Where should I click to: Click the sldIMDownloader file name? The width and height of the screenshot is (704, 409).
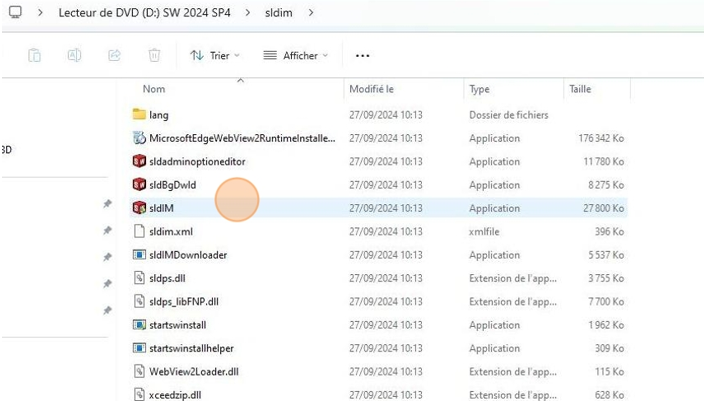tap(188, 255)
